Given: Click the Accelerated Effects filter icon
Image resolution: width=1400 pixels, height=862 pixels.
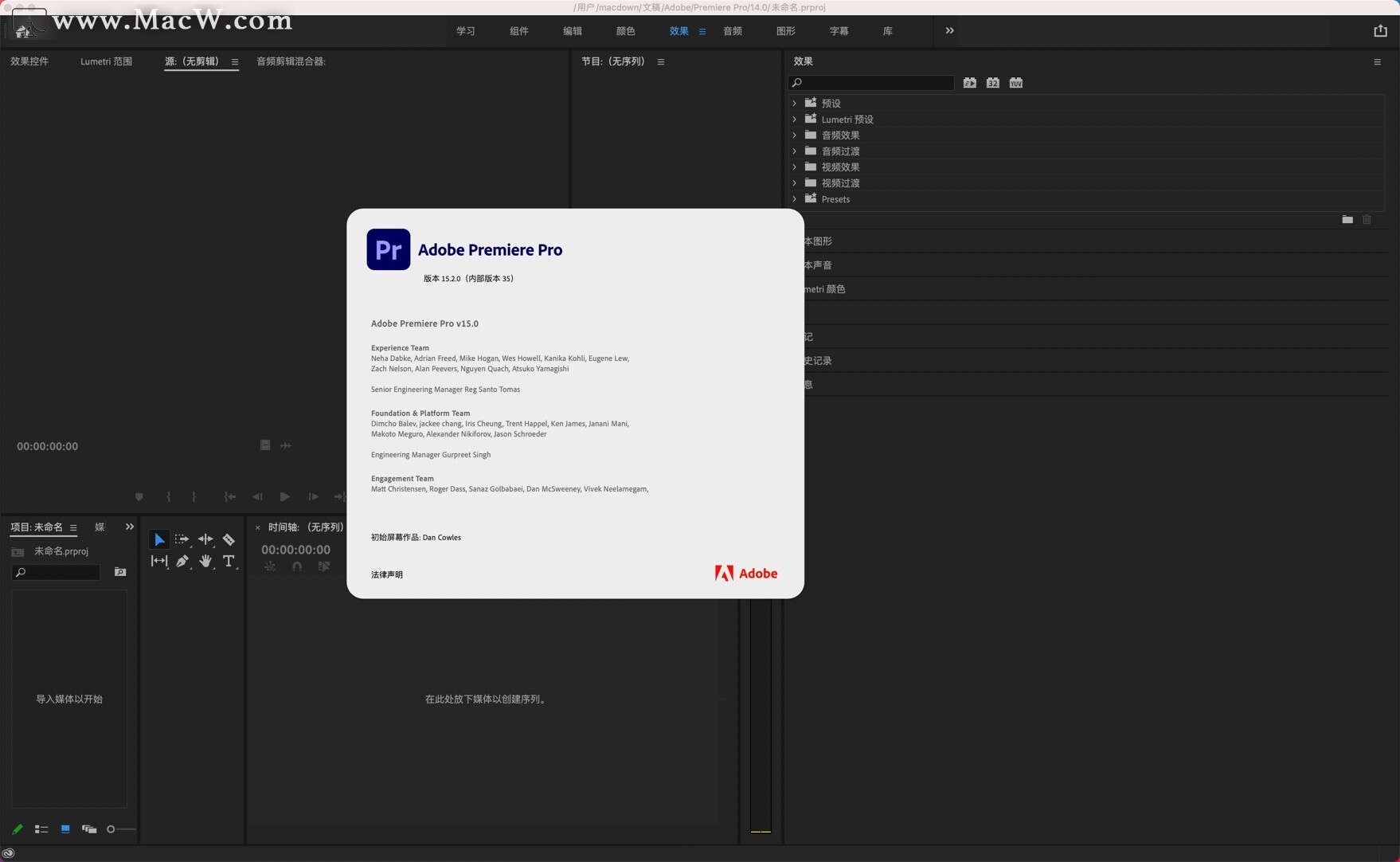Looking at the screenshot, I should [970, 83].
